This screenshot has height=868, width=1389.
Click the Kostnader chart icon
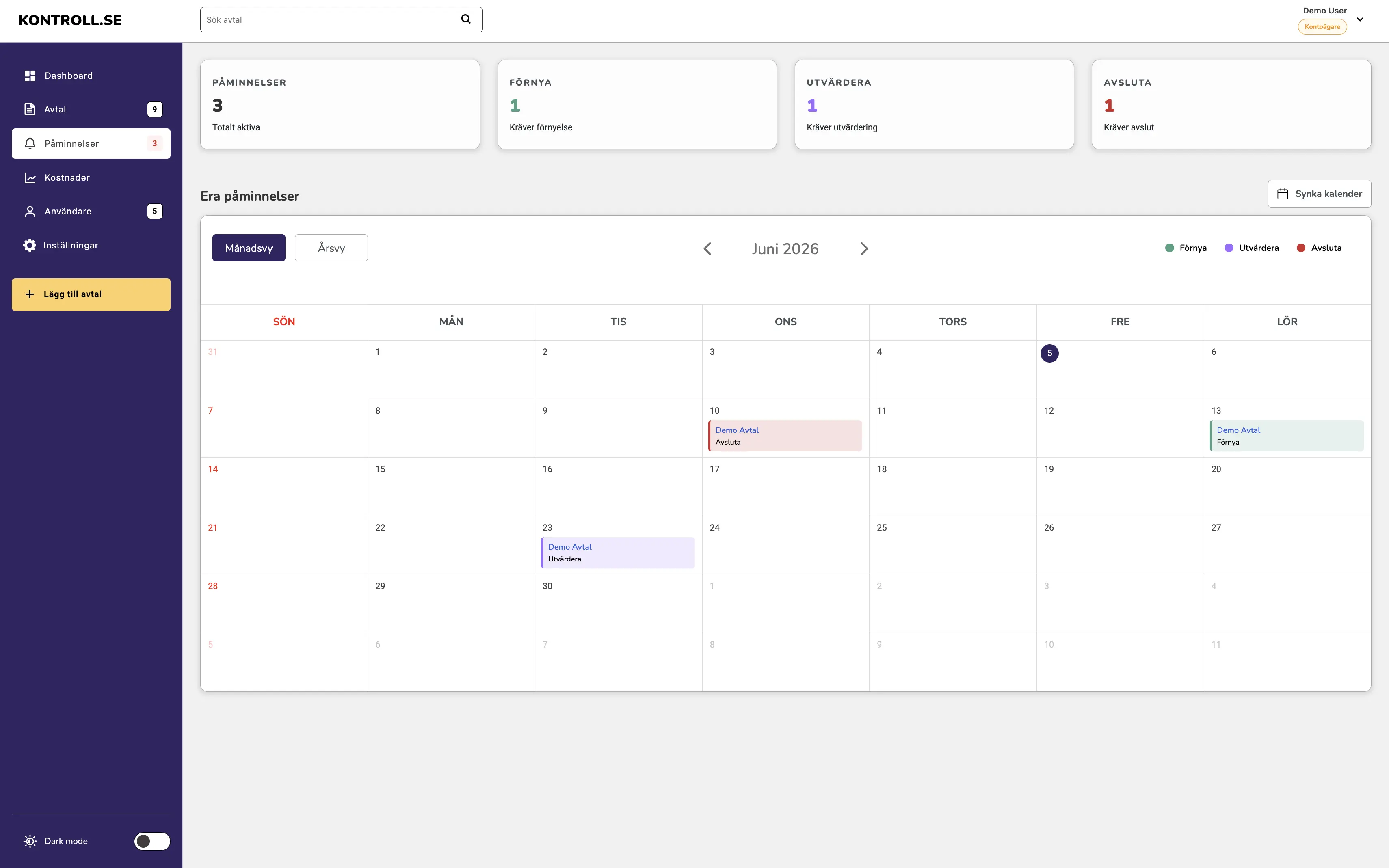pos(30,178)
